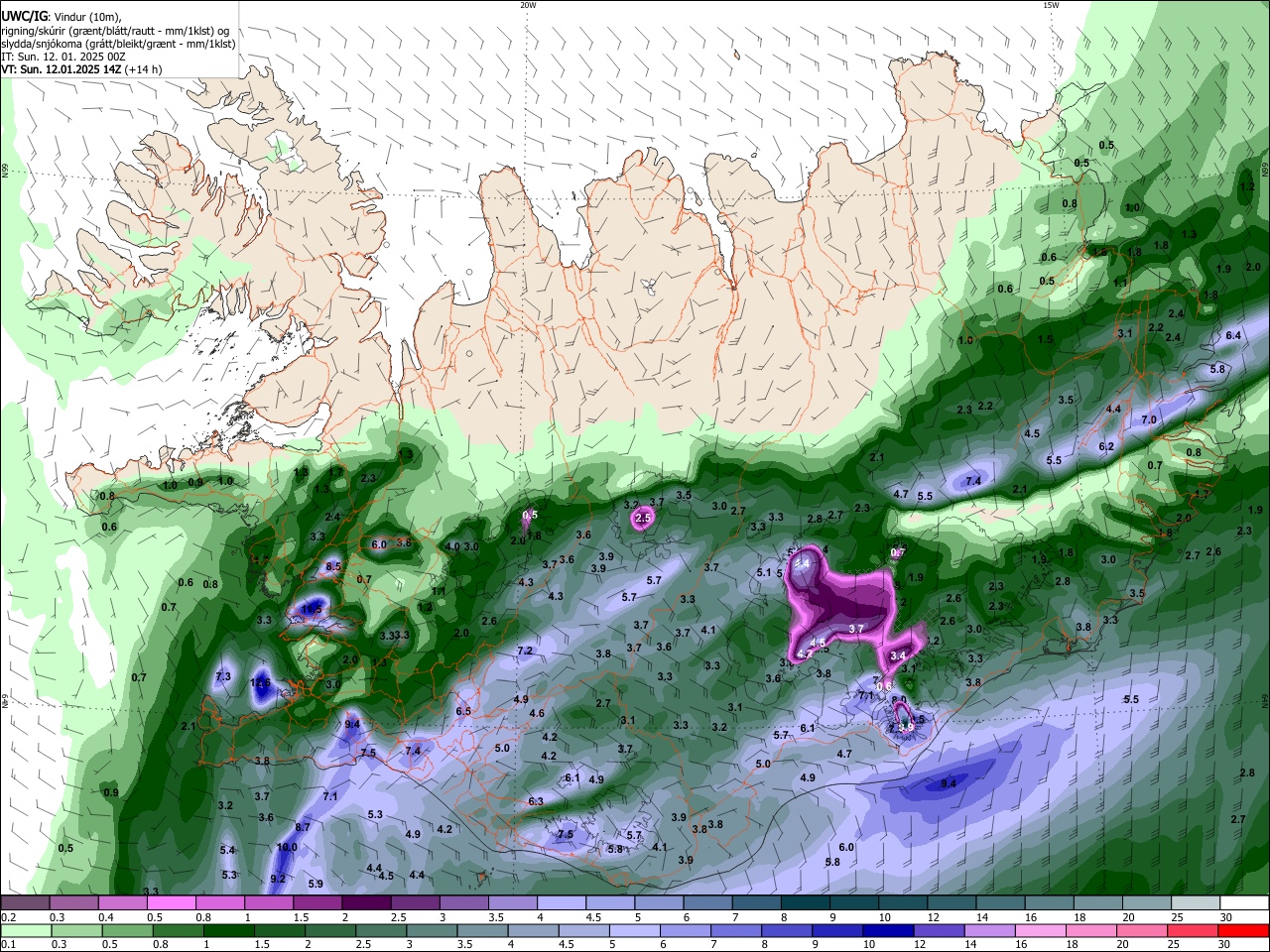Screen dimensions: 1270x952
Task: Click the '8.5' precipitation value
Action: point(333,566)
